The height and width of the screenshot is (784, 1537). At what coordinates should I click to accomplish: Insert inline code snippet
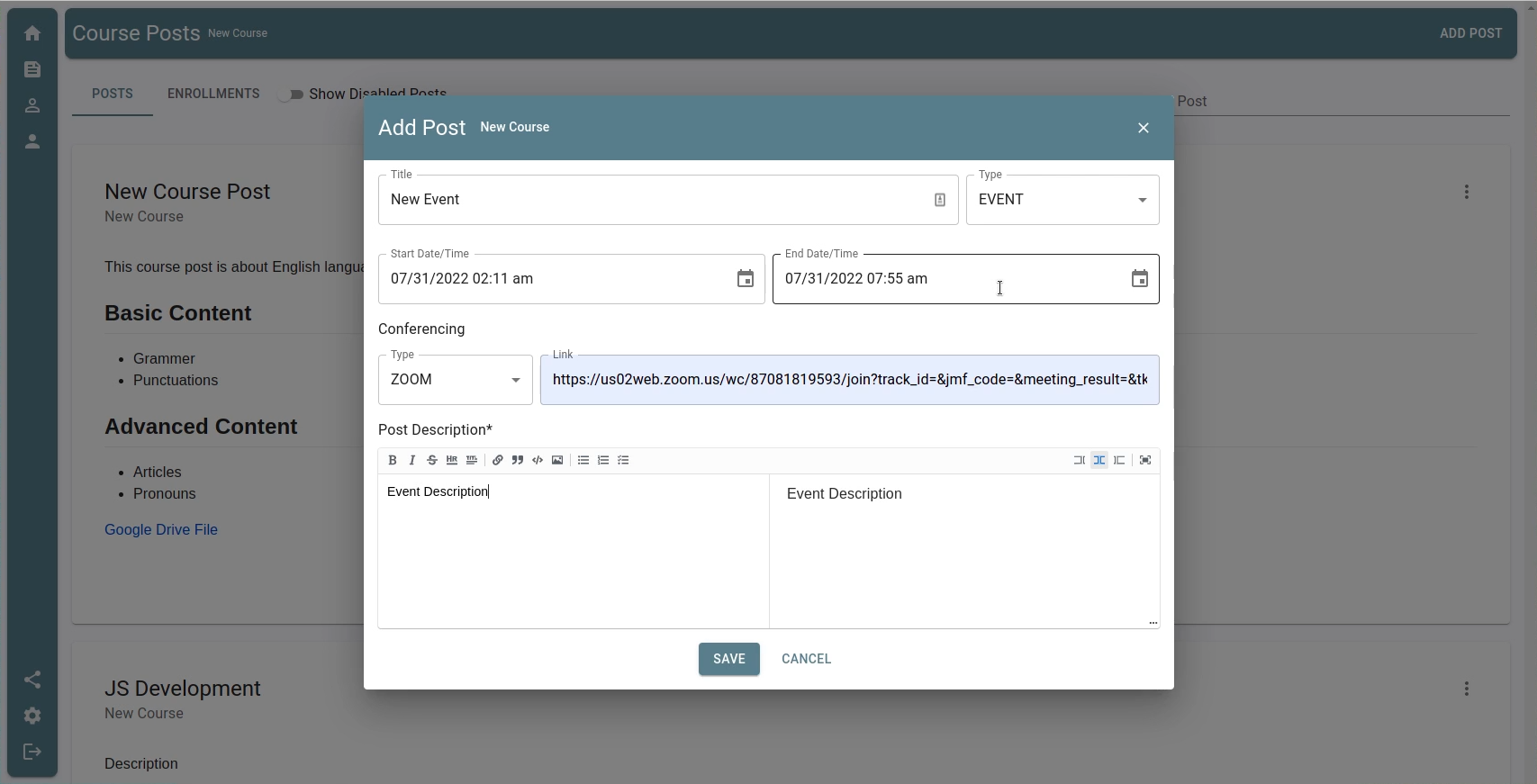538,460
